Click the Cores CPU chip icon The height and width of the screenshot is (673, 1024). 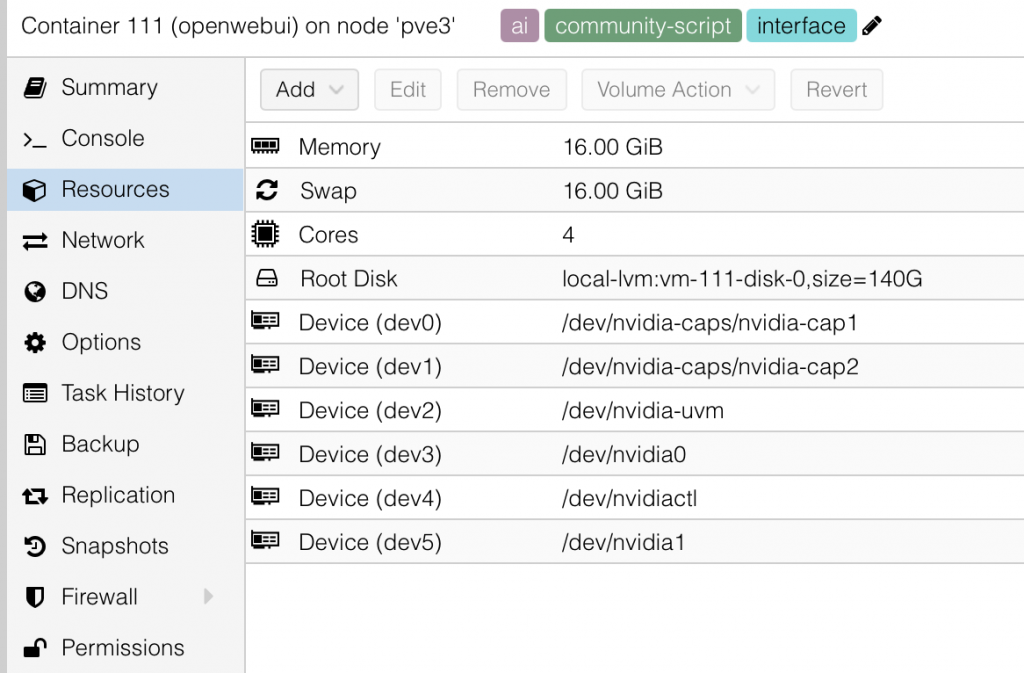[x=265, y=235]
